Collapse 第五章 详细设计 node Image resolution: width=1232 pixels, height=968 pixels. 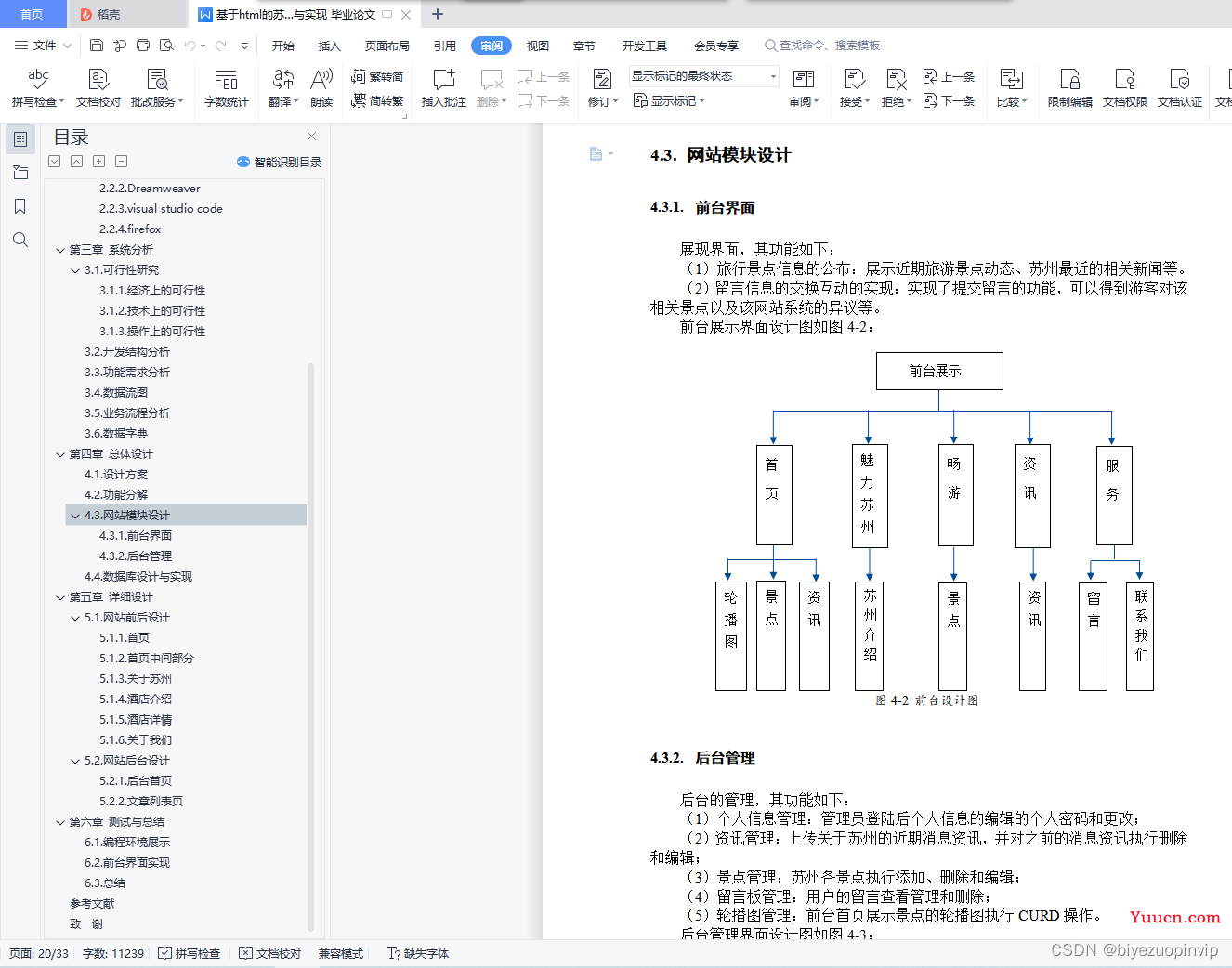(60, 597)
